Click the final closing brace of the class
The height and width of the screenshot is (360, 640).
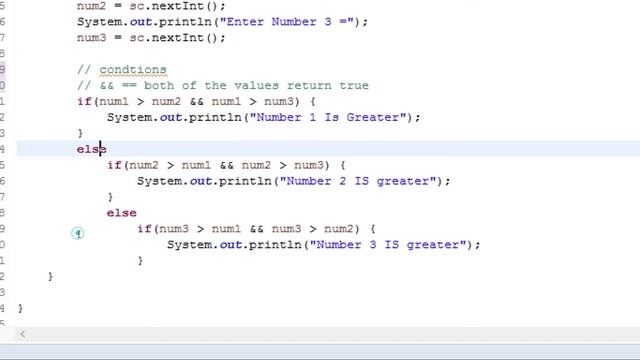pos(20,309)
